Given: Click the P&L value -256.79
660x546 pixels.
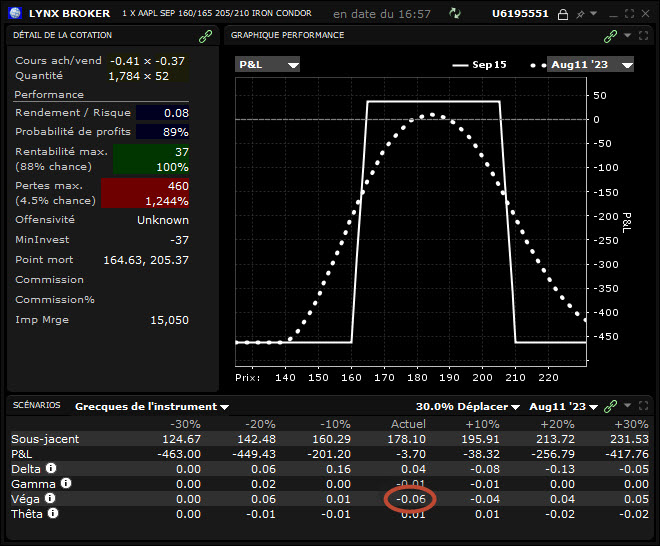Looking at the screenshot, I should tap(553, 454).
